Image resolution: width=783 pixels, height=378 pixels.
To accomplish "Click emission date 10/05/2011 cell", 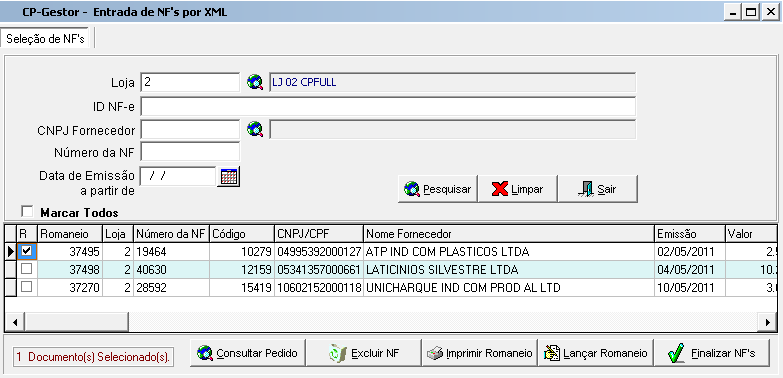I will pos(690,288).
